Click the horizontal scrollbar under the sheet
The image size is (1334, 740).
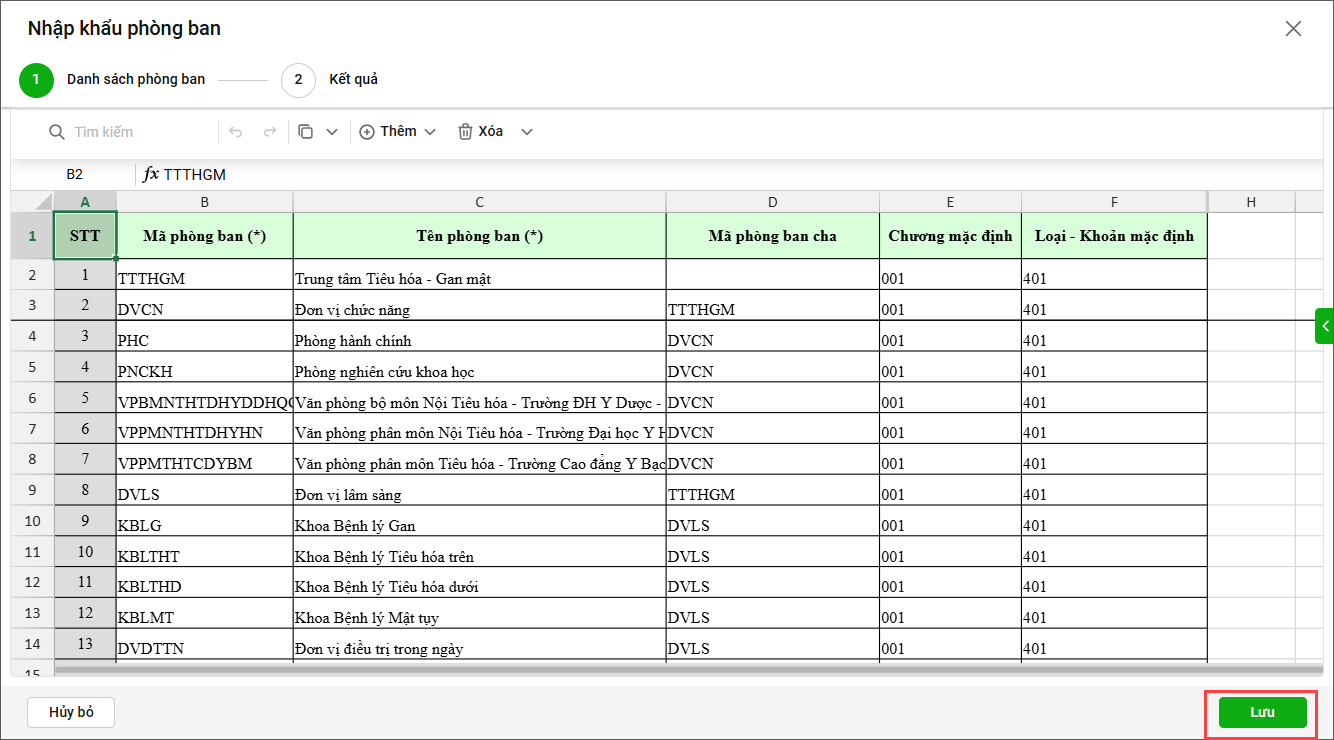[600, 666]
